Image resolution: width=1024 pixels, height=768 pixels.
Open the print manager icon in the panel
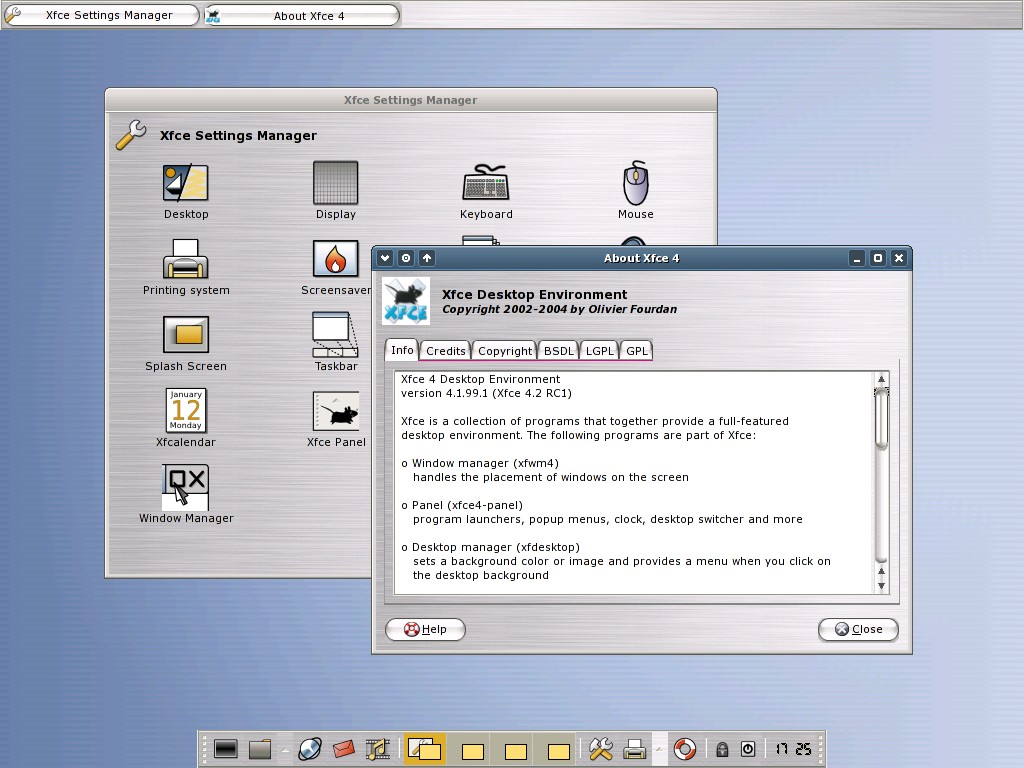pos(633,747)
